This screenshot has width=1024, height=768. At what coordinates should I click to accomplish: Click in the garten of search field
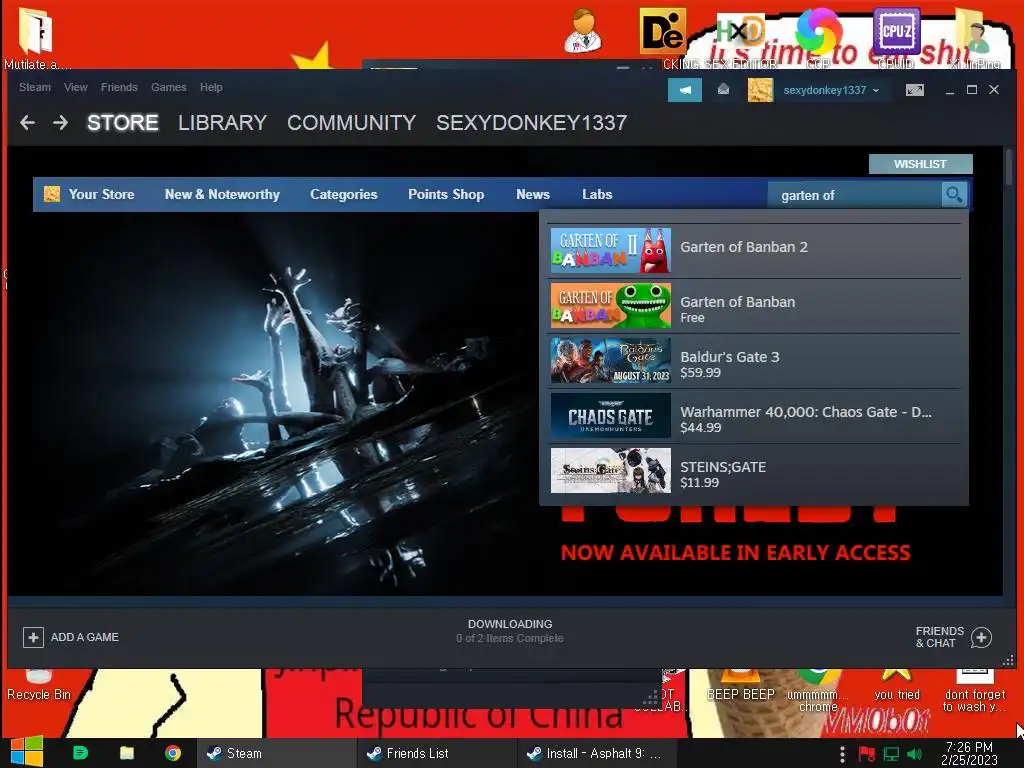(855, 195)
